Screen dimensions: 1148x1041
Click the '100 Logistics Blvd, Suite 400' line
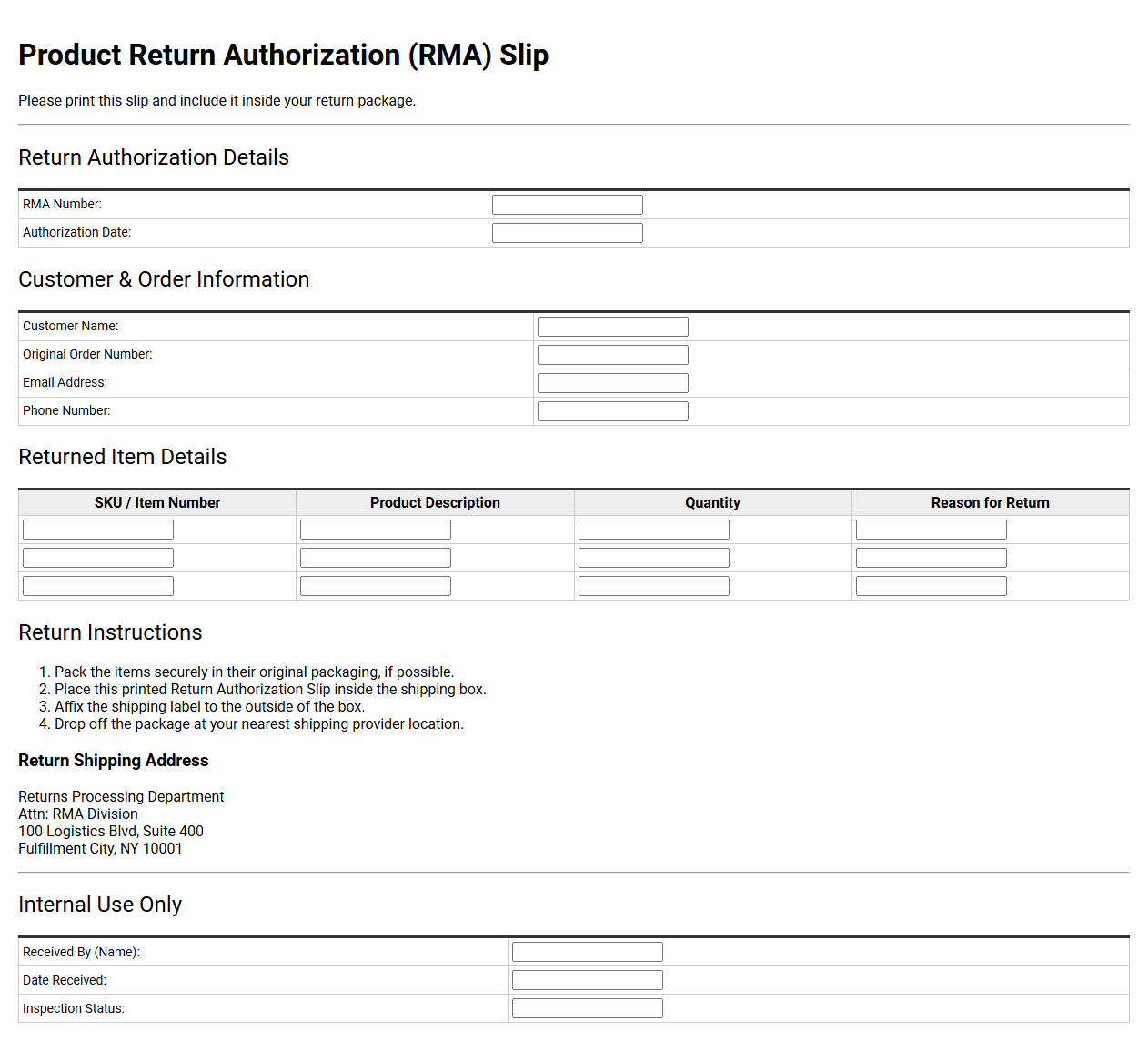111,832
